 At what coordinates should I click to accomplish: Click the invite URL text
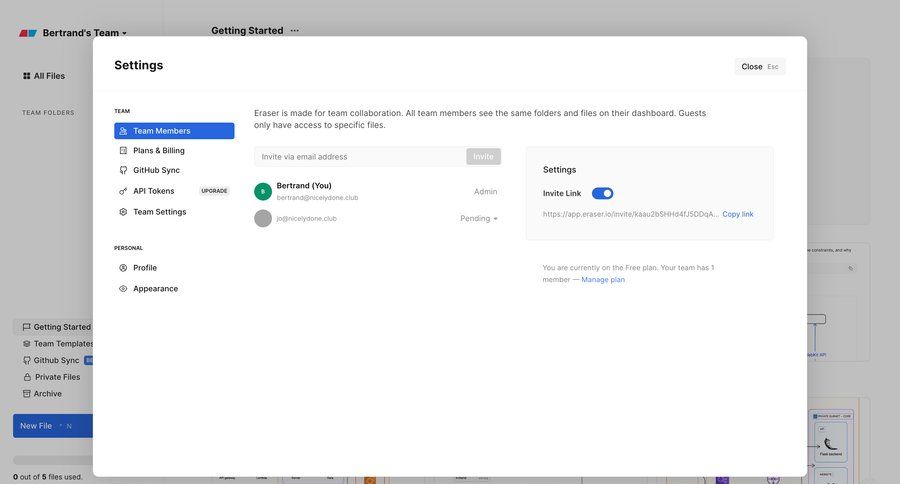tap(631, 214)
